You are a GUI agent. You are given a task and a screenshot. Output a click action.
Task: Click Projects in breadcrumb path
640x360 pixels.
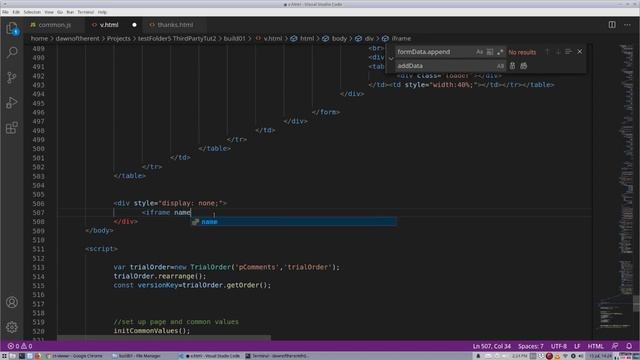point(119,38)
